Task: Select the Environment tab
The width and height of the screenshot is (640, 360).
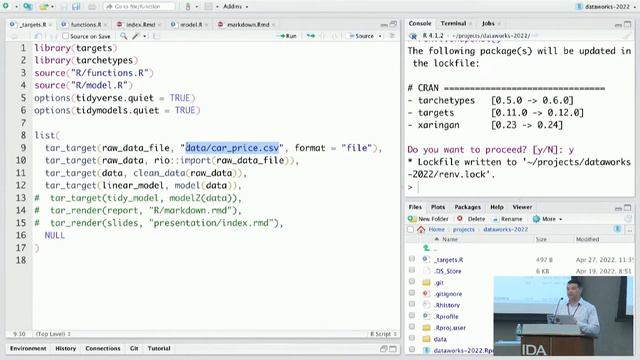Action: click(x=28, y=349)
